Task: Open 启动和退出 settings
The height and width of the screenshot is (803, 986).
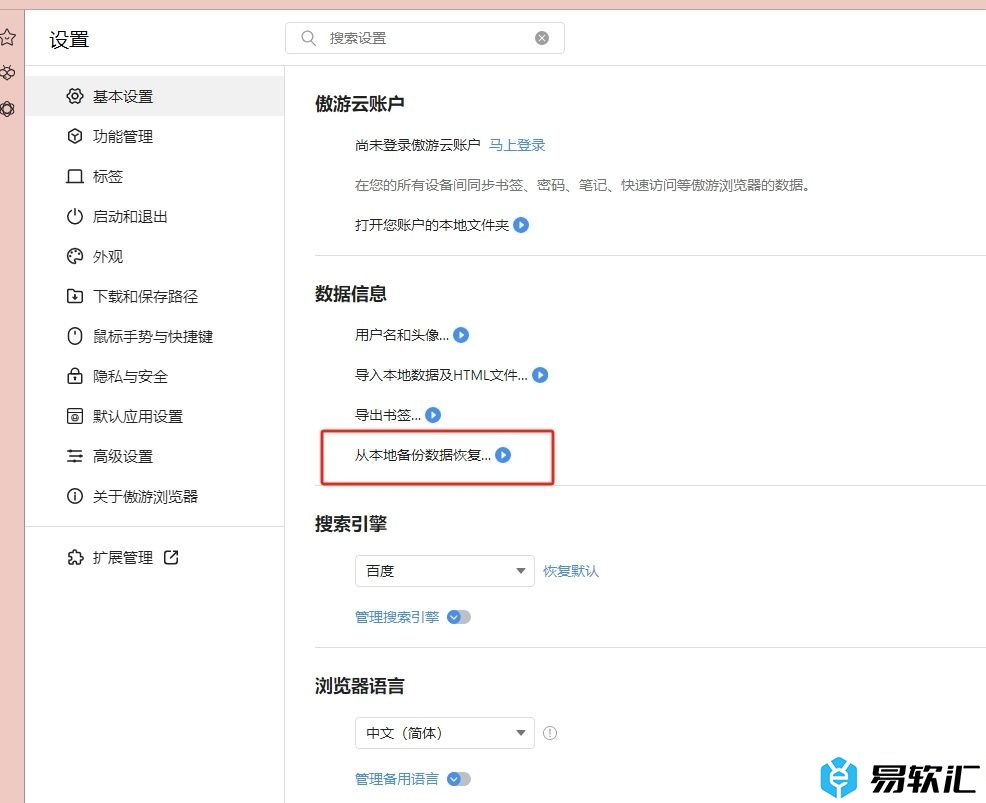Action: [155, 216]
